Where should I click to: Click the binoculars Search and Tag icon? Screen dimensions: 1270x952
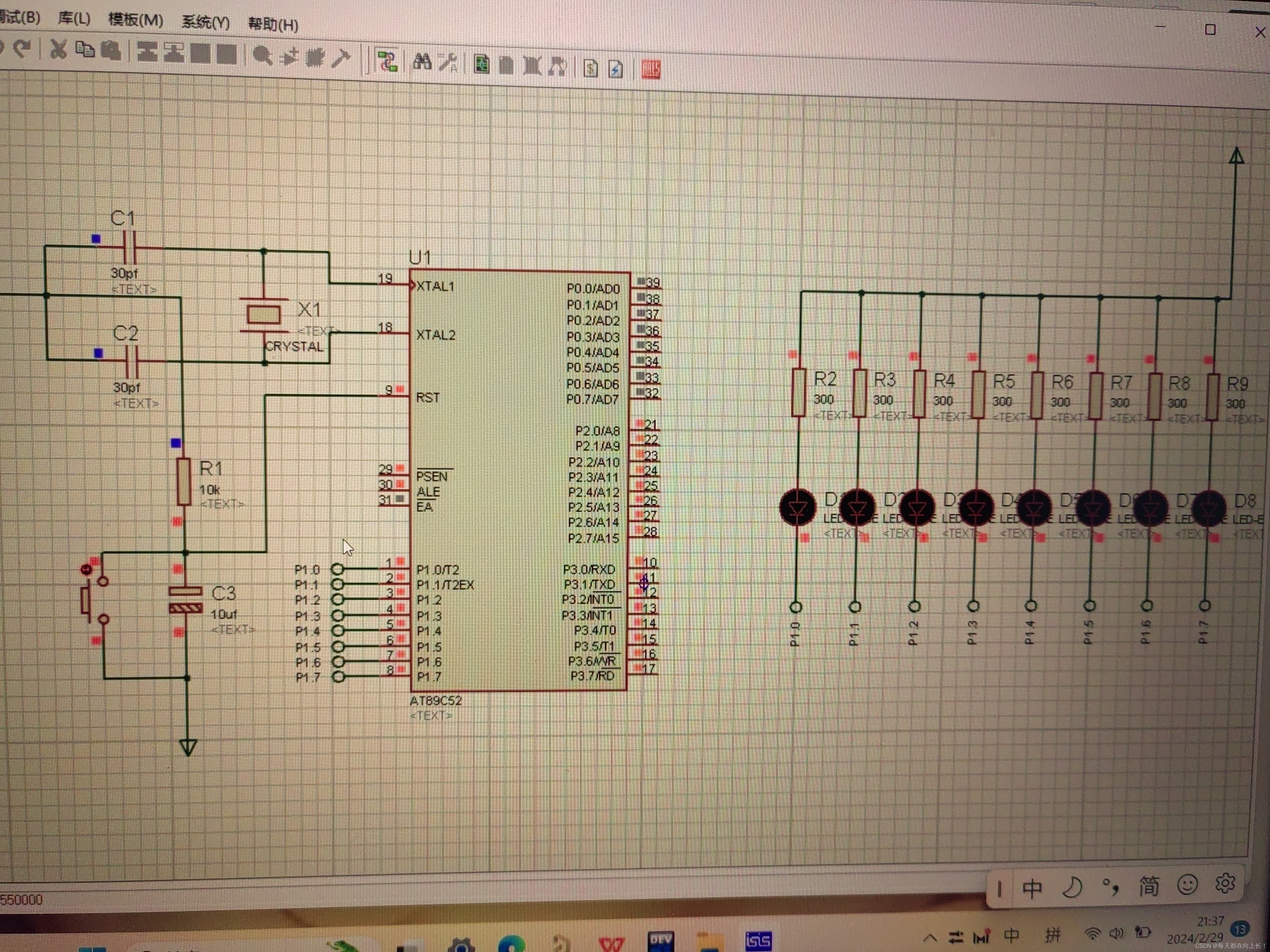coord(422,62)
